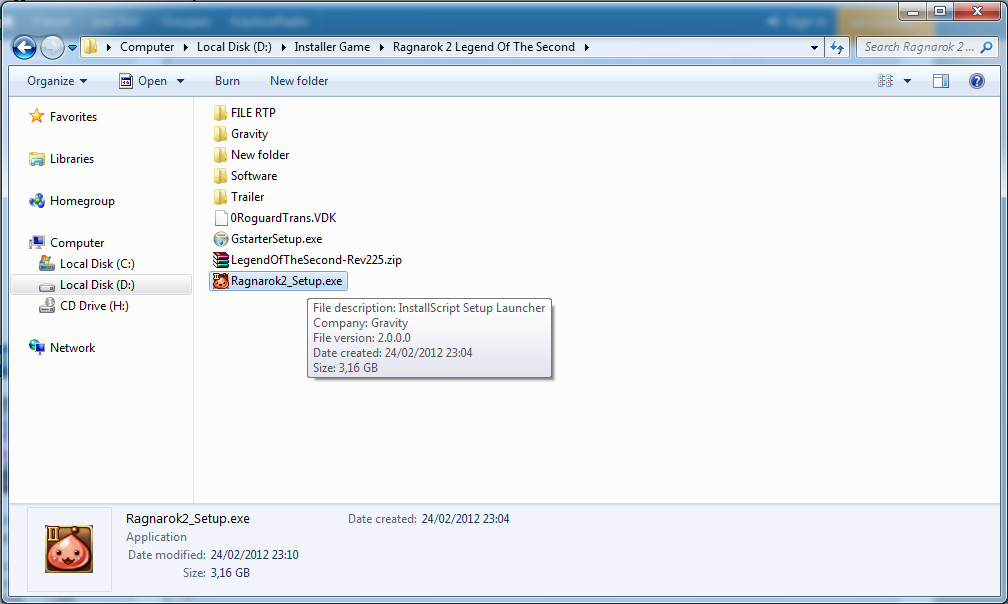Select the FILE RTP folder icon

tap(220, 113)
